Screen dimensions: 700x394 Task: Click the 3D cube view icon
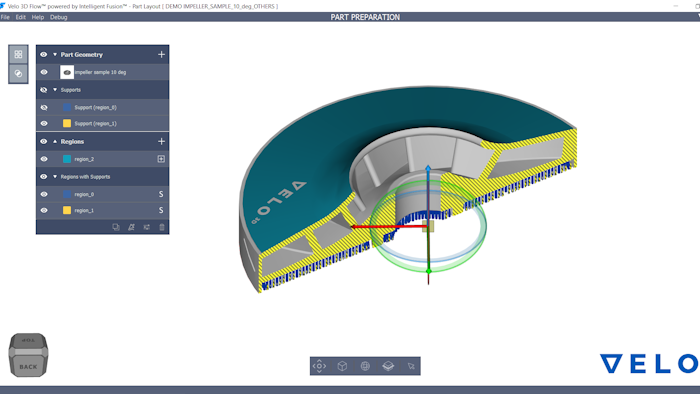pyautogui.click(x=342, y=366)
